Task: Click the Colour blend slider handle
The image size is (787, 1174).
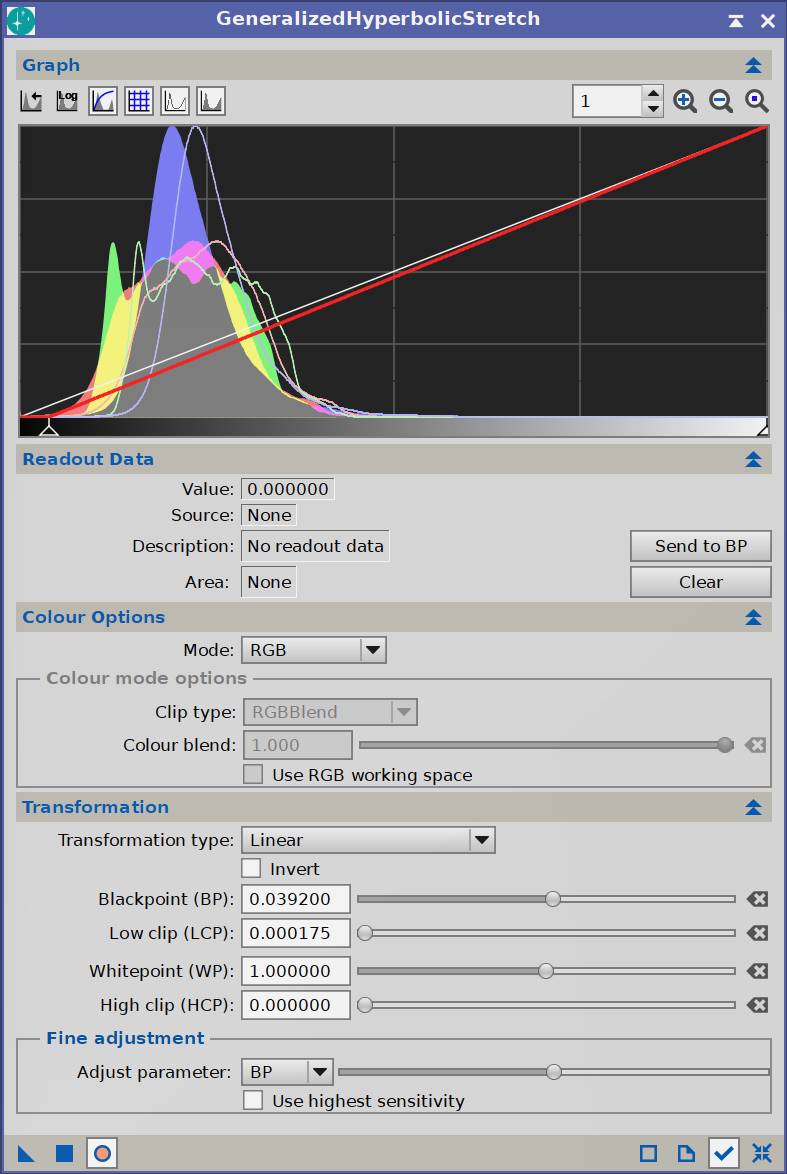Action: (725, 745)
